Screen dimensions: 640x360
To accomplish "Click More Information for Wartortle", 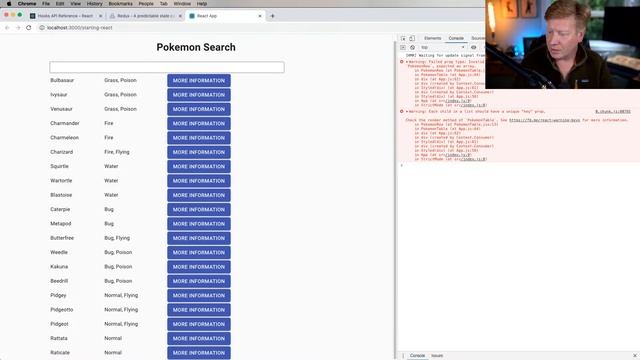I will point(199,180).
